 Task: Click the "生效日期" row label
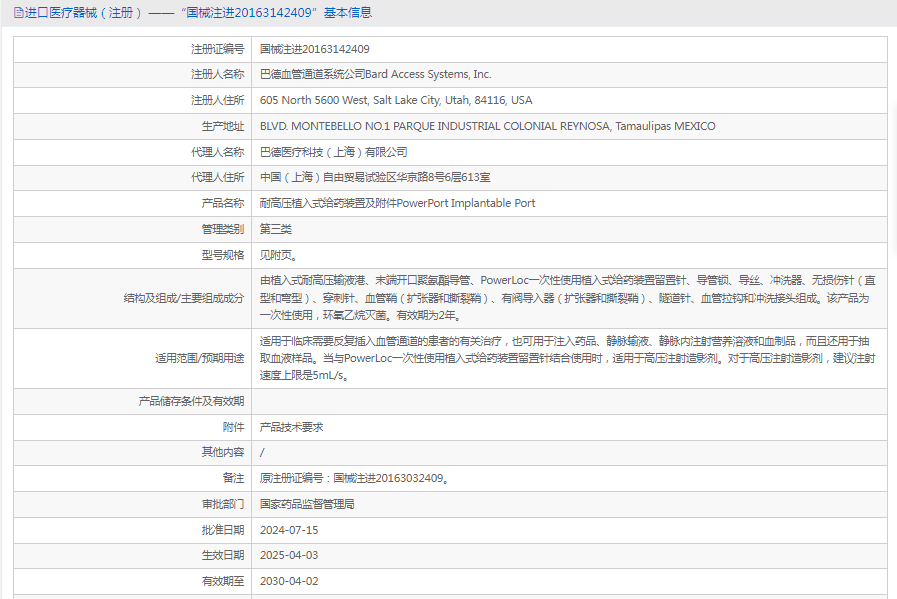[x=223, y=556]
